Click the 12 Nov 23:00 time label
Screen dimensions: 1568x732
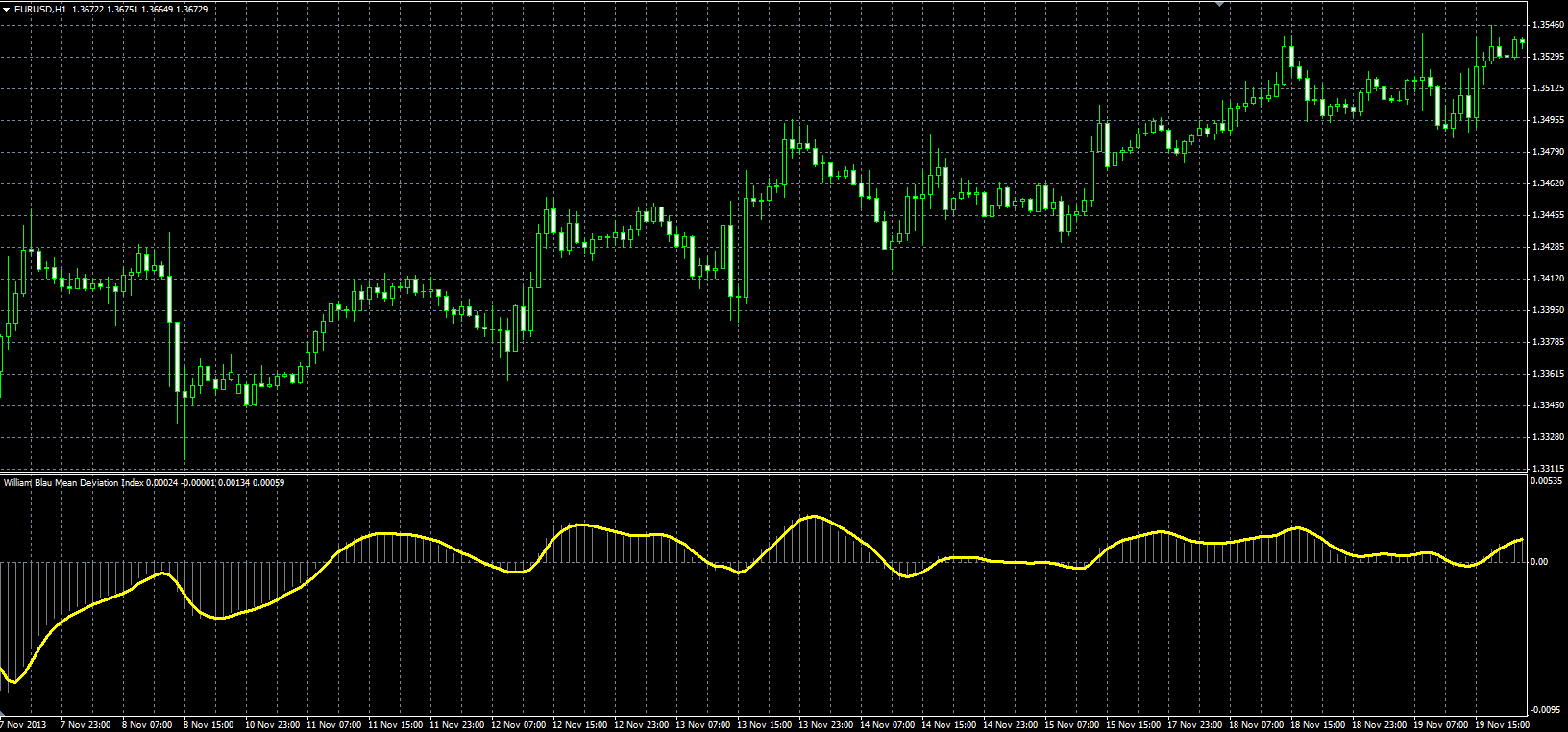(x=642, y=725)
